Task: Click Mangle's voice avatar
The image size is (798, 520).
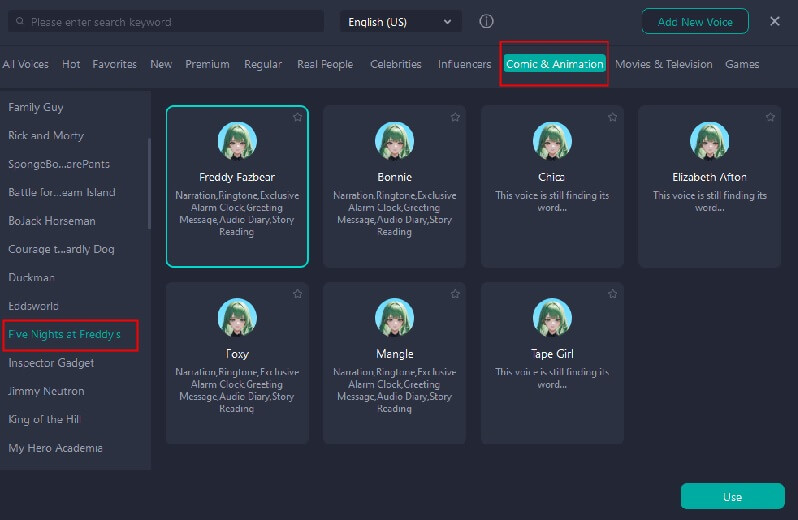Action: 394,318
